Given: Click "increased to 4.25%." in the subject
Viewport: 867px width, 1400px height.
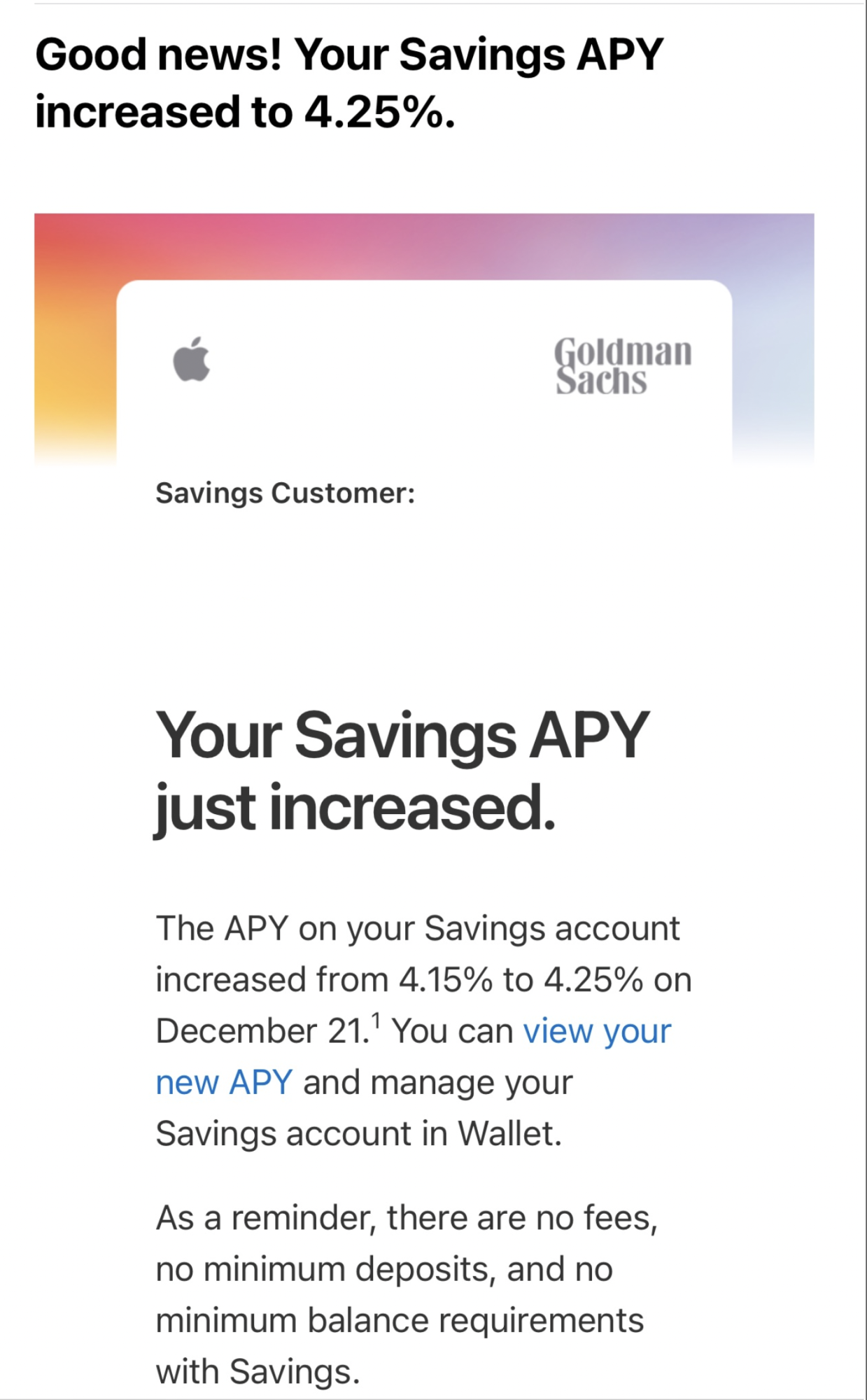Looking at the screenshot, I should point(245,112).
